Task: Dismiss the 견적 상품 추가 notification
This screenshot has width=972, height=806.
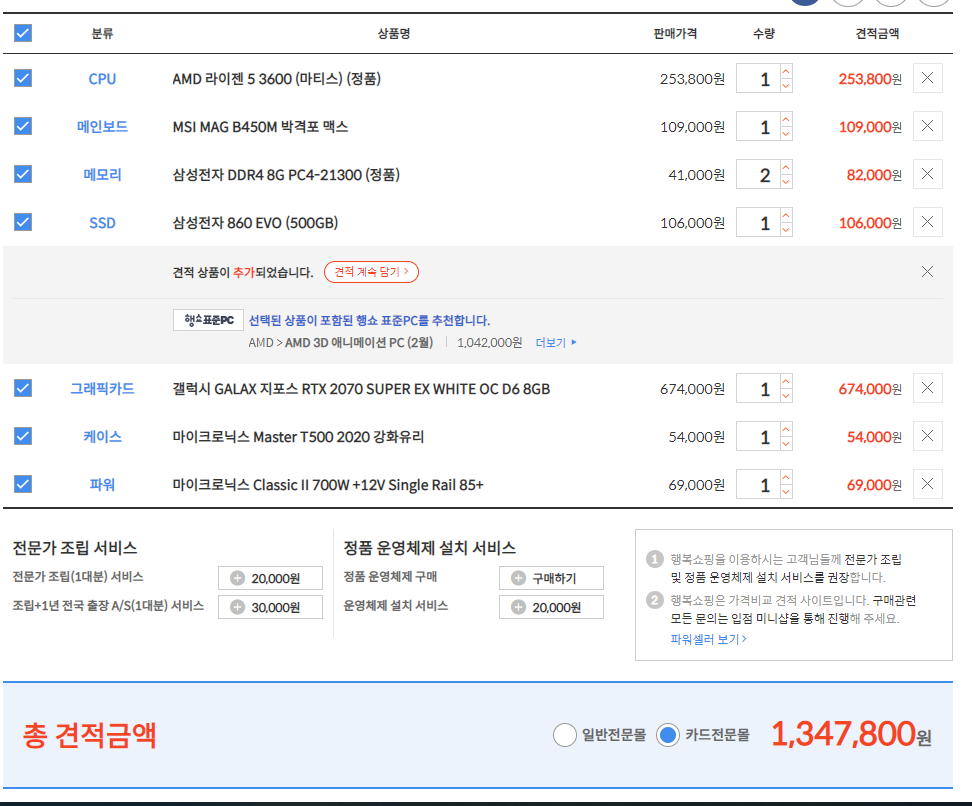Action: coord(927,271)
